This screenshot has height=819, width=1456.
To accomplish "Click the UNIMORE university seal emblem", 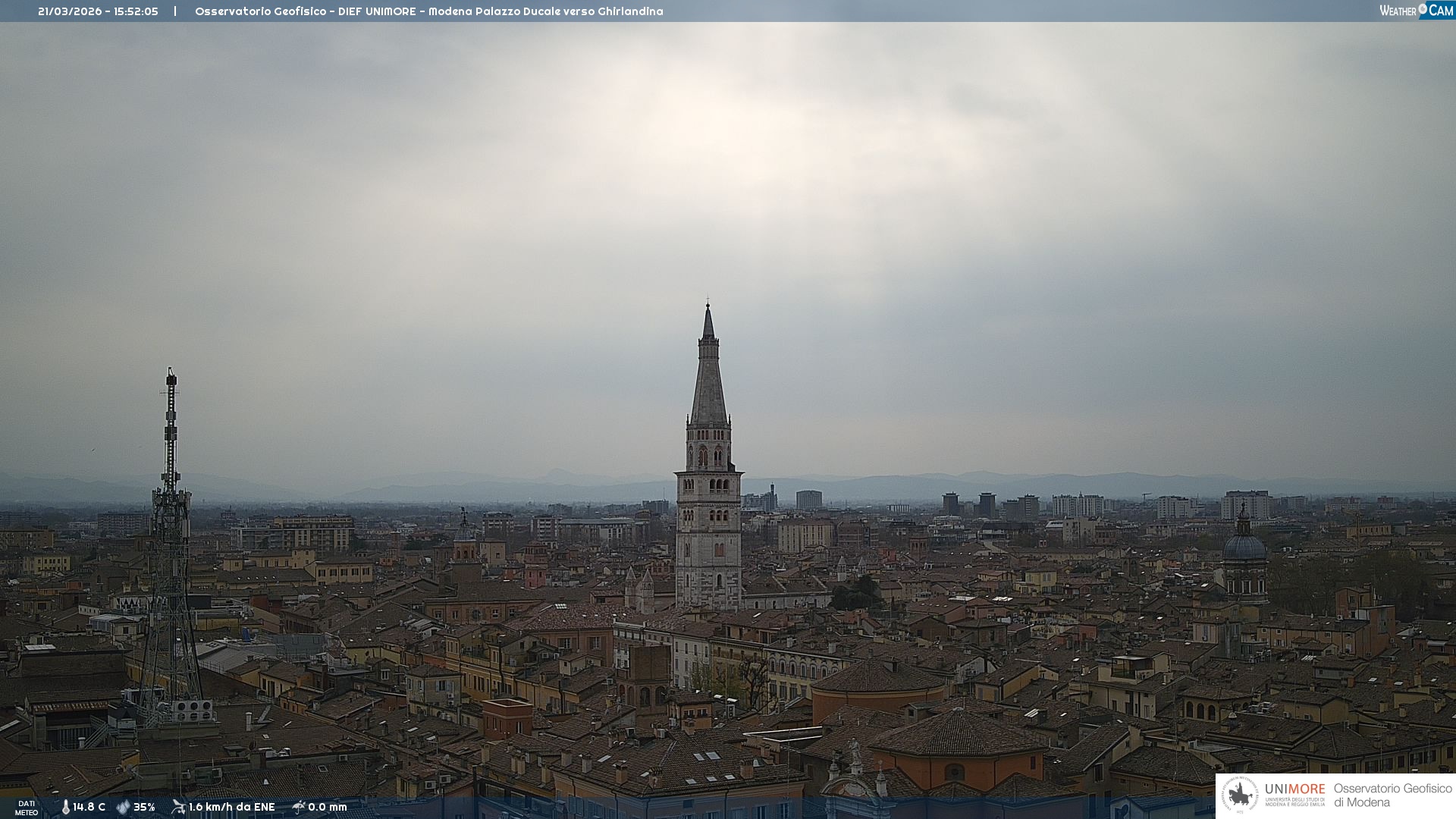I will click(1241, 795).
